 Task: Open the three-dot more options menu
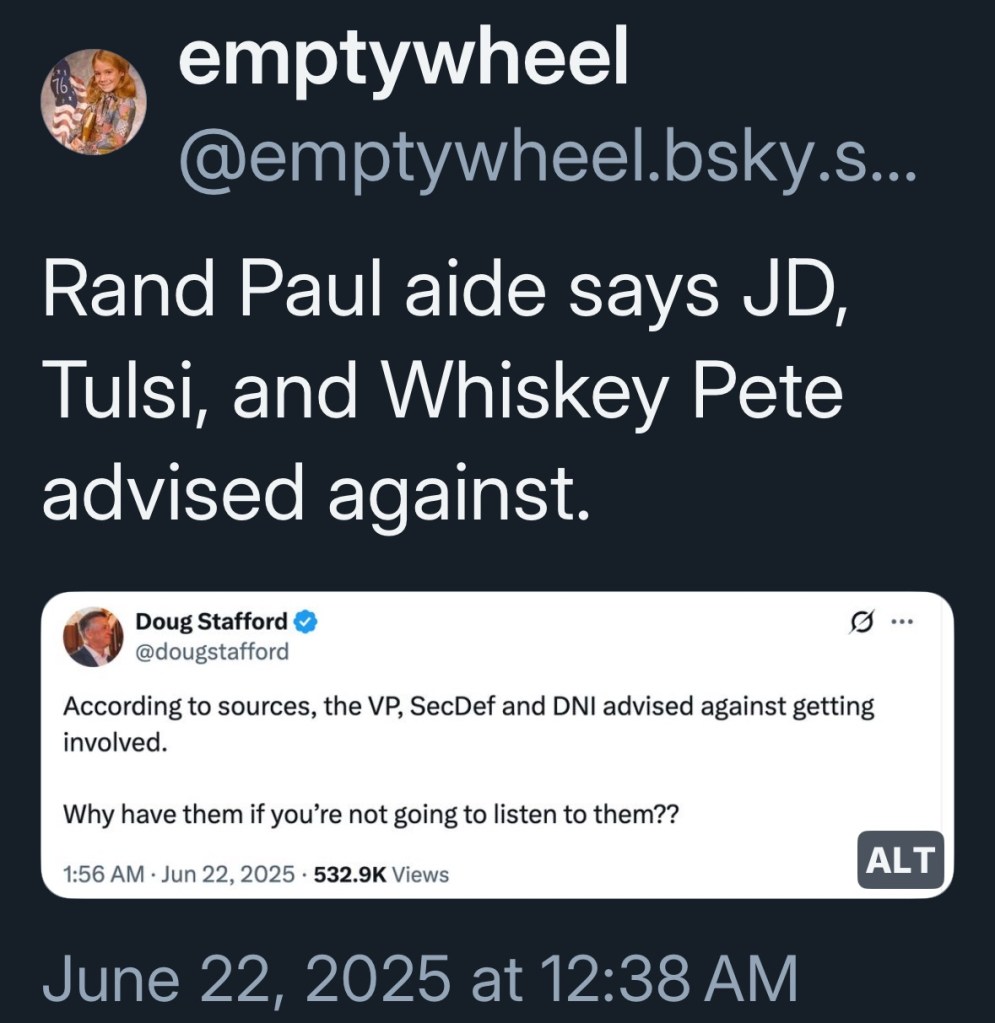(x=902, y=622)
